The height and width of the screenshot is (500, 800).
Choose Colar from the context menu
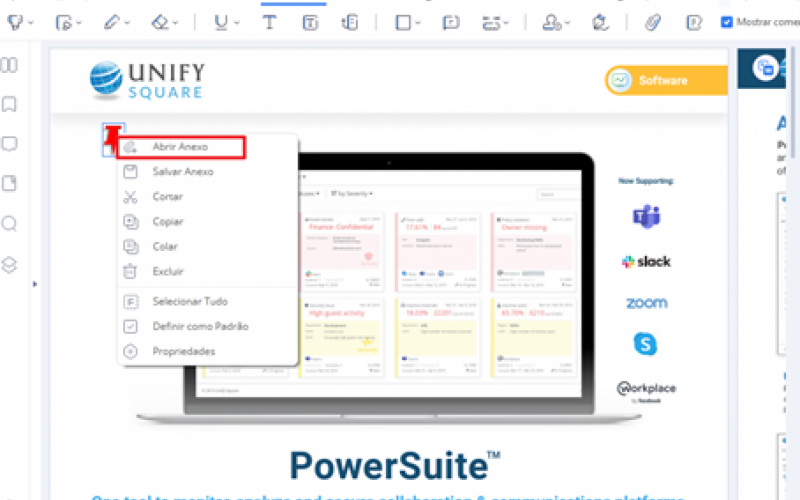pos(208,247)
